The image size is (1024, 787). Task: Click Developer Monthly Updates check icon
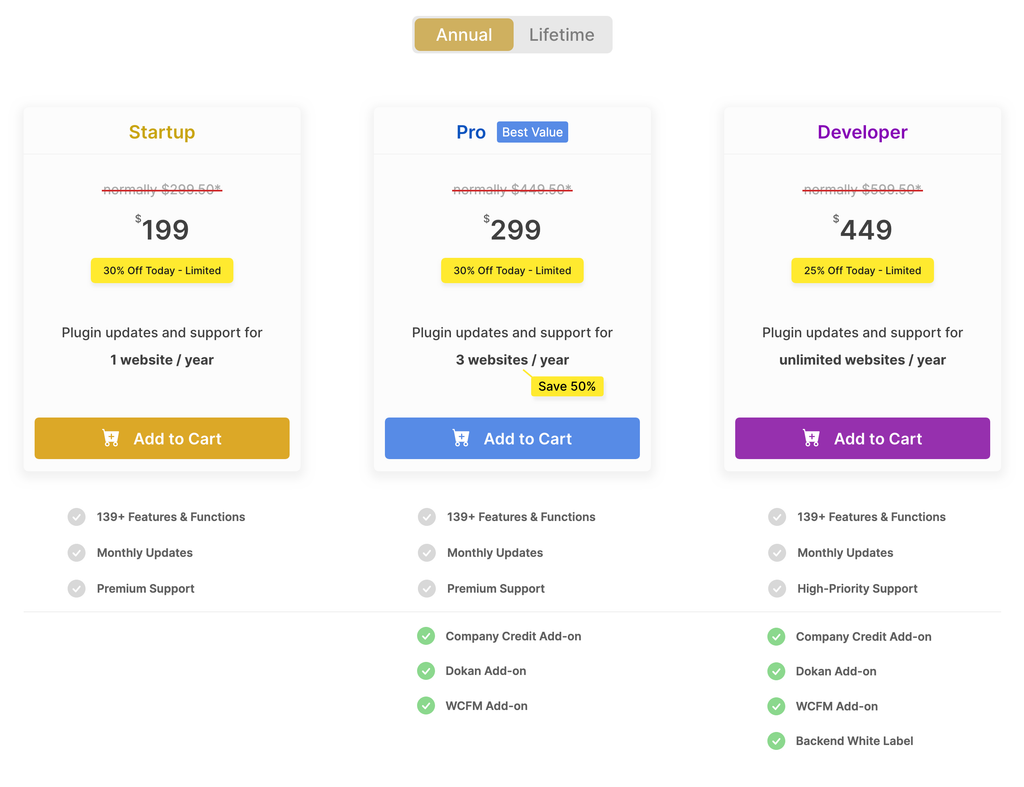click(x=776, y=553)
